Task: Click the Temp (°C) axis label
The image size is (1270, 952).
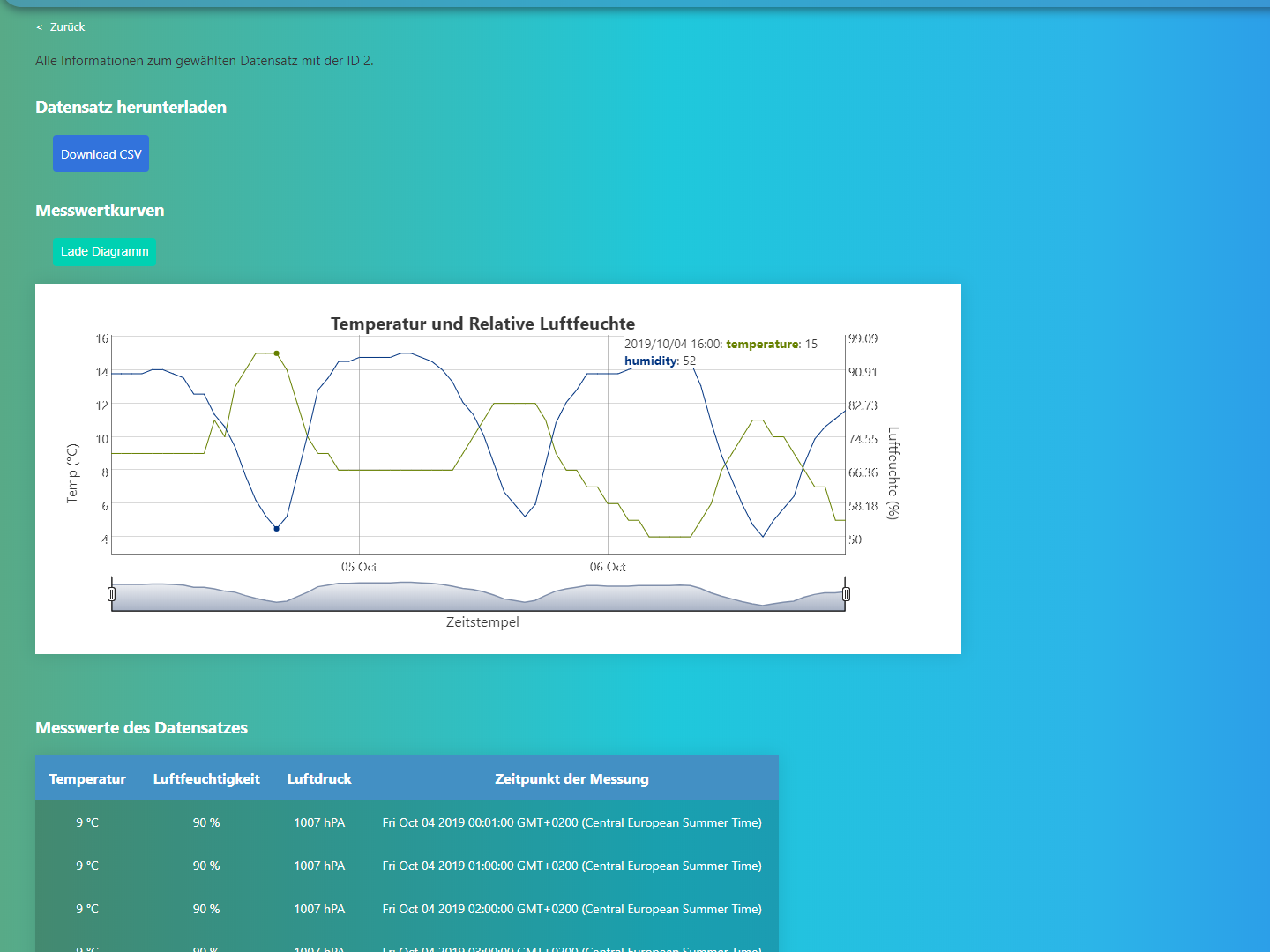Action: (x=72, y=473)
